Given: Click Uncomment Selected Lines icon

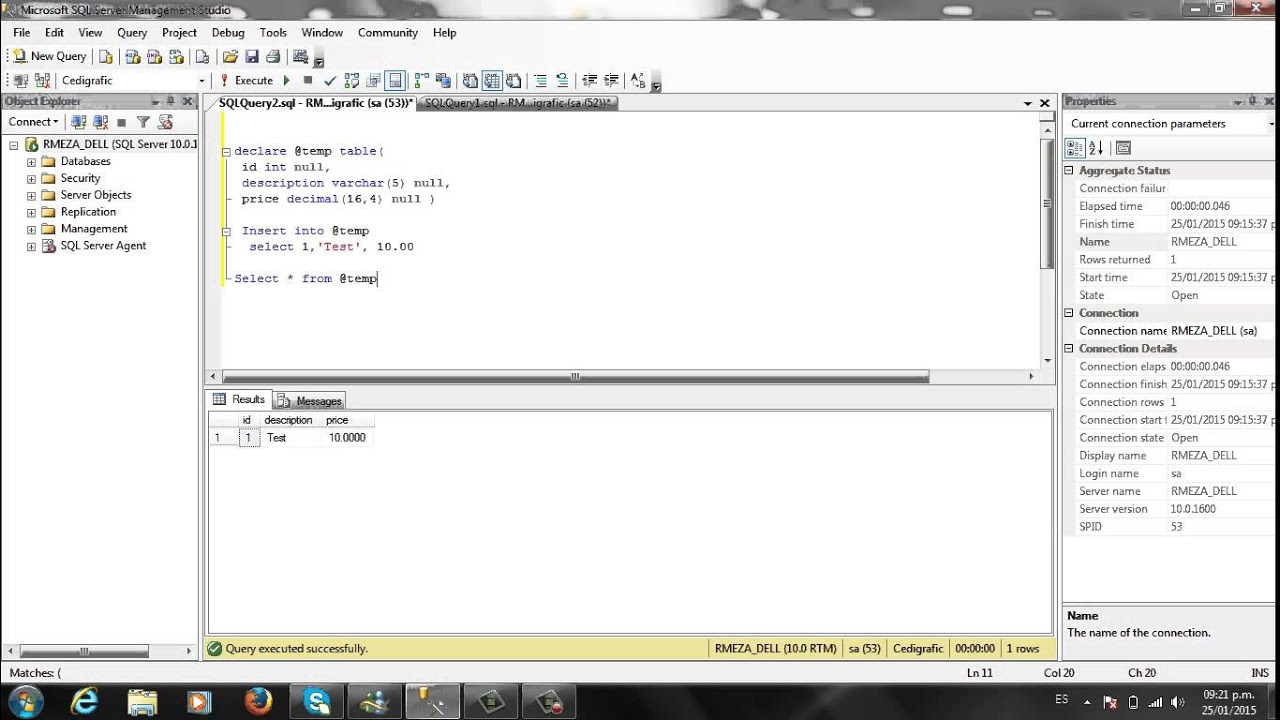Looking at the screenshot, I should (562, 81).
